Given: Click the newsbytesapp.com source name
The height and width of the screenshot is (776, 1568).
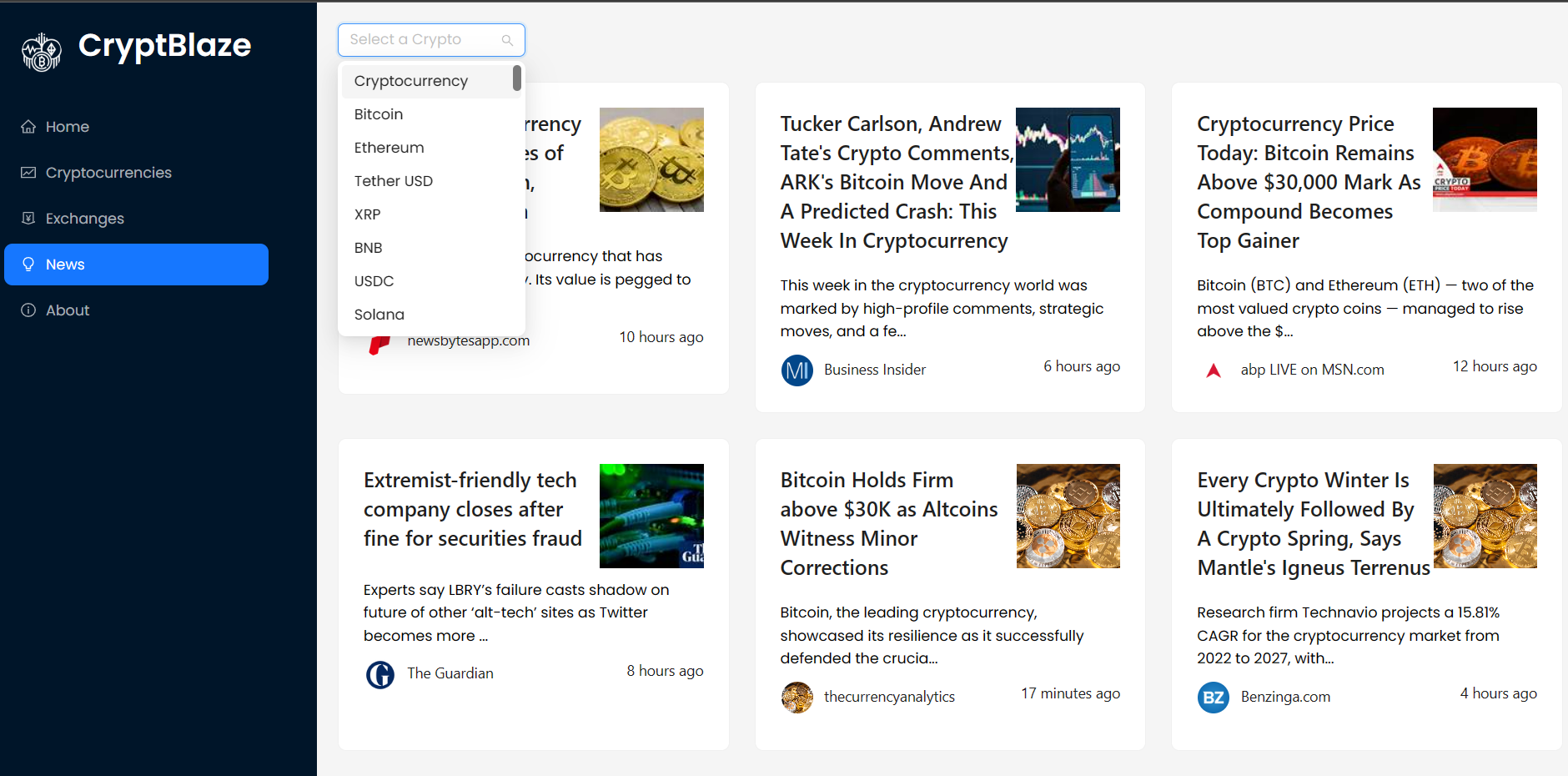Looking at the screenshot, I should [469, 340].
